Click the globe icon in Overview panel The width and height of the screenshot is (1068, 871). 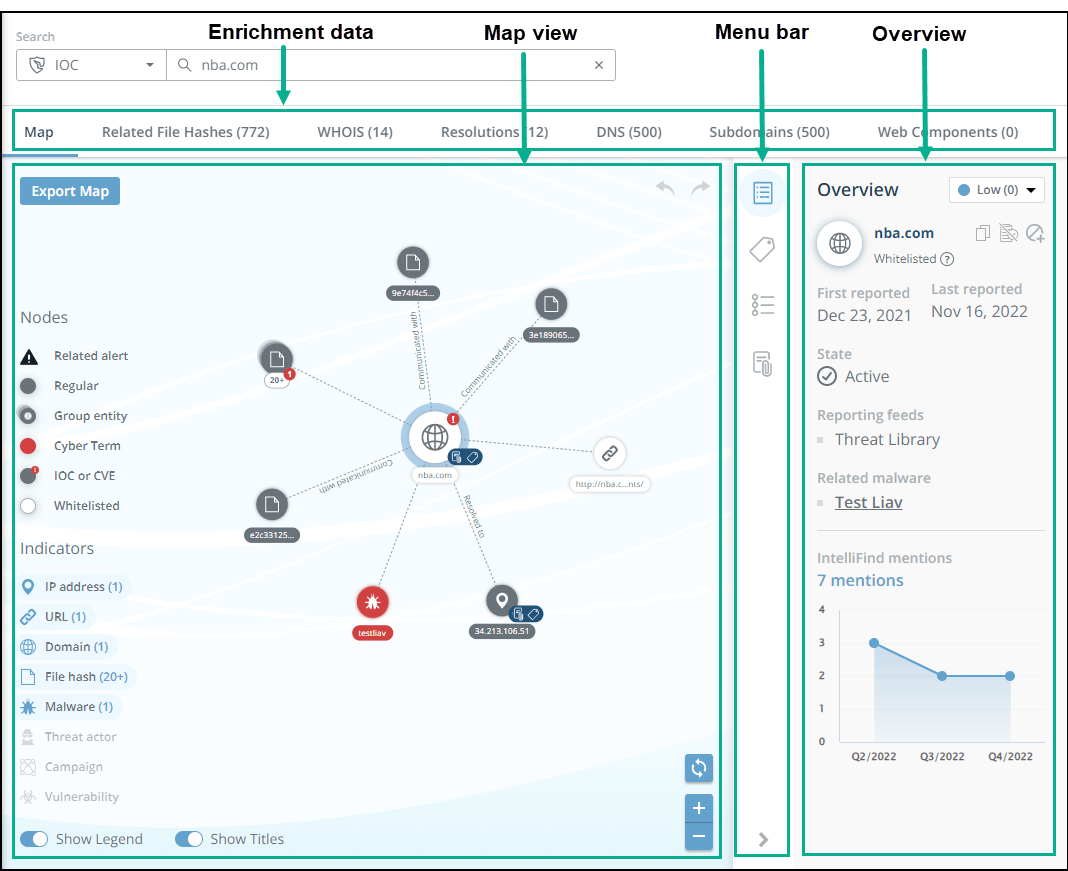pos(840,243)
